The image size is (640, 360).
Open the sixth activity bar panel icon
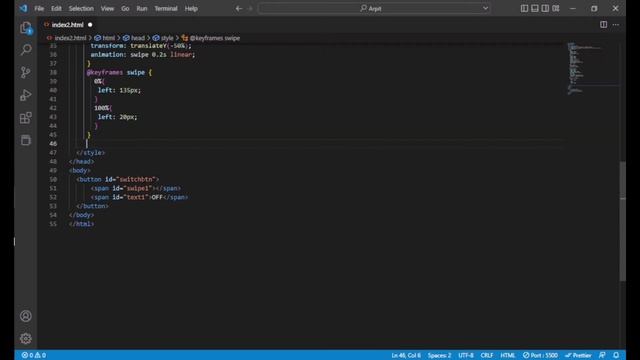[x=26, y=140]
